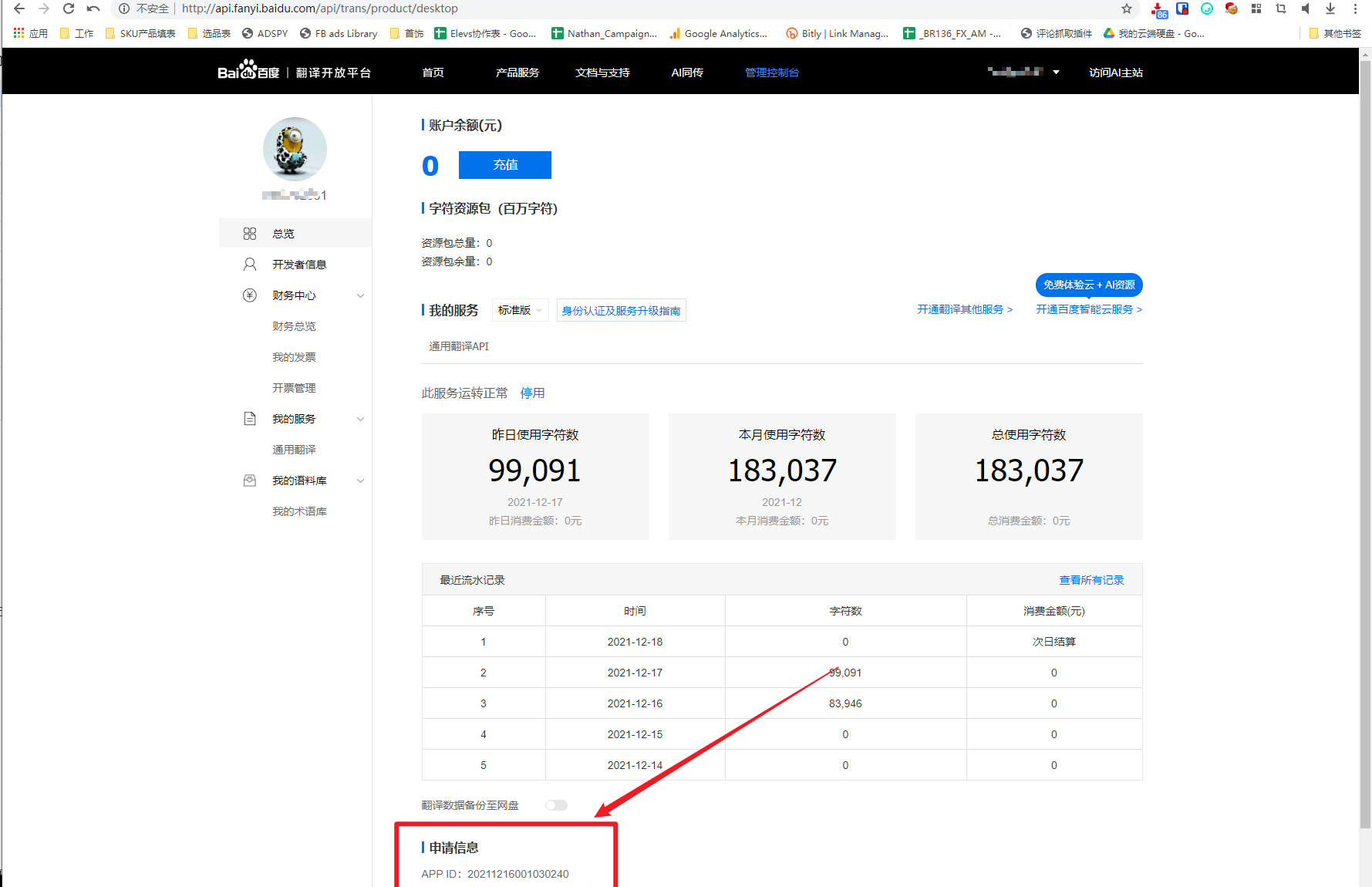
Task: Bookmark page with the star icon
Action: point(1127,8)
